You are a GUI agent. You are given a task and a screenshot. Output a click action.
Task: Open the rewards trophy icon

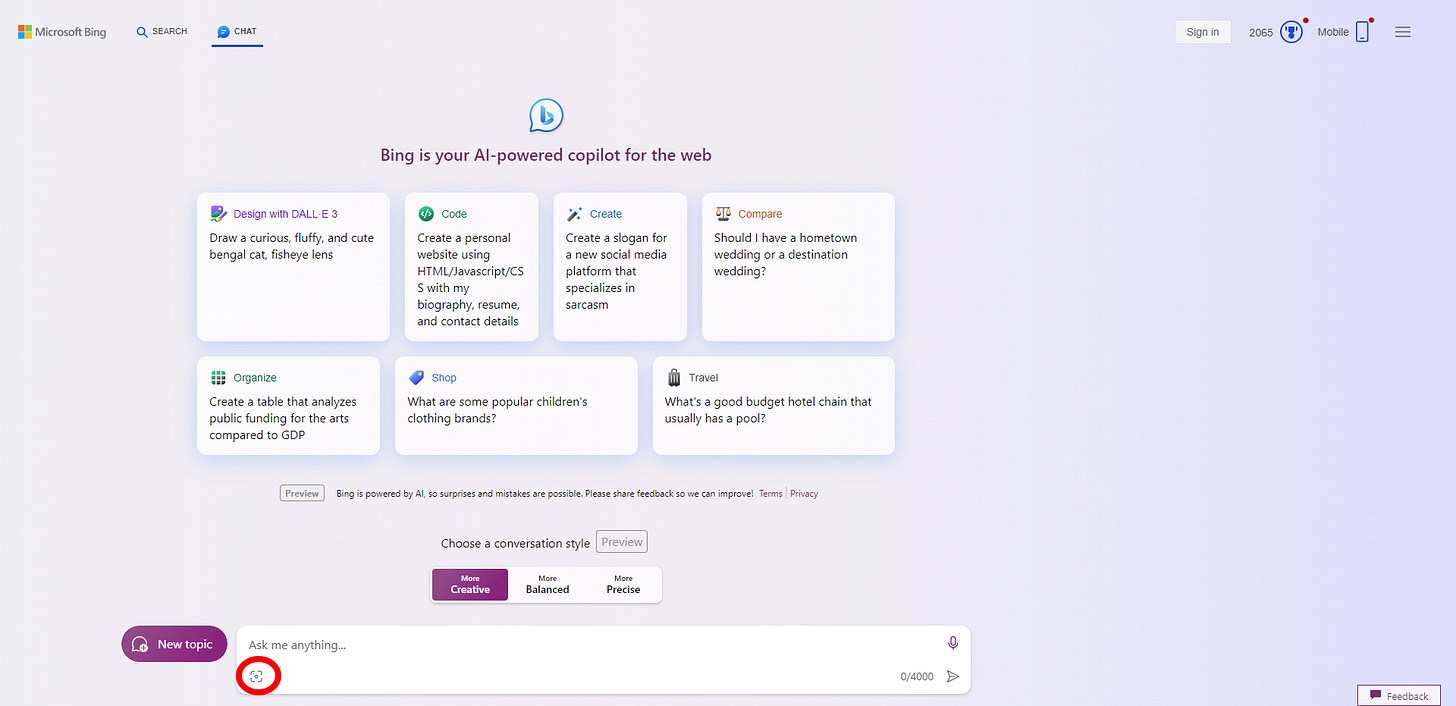(1292, 32)
